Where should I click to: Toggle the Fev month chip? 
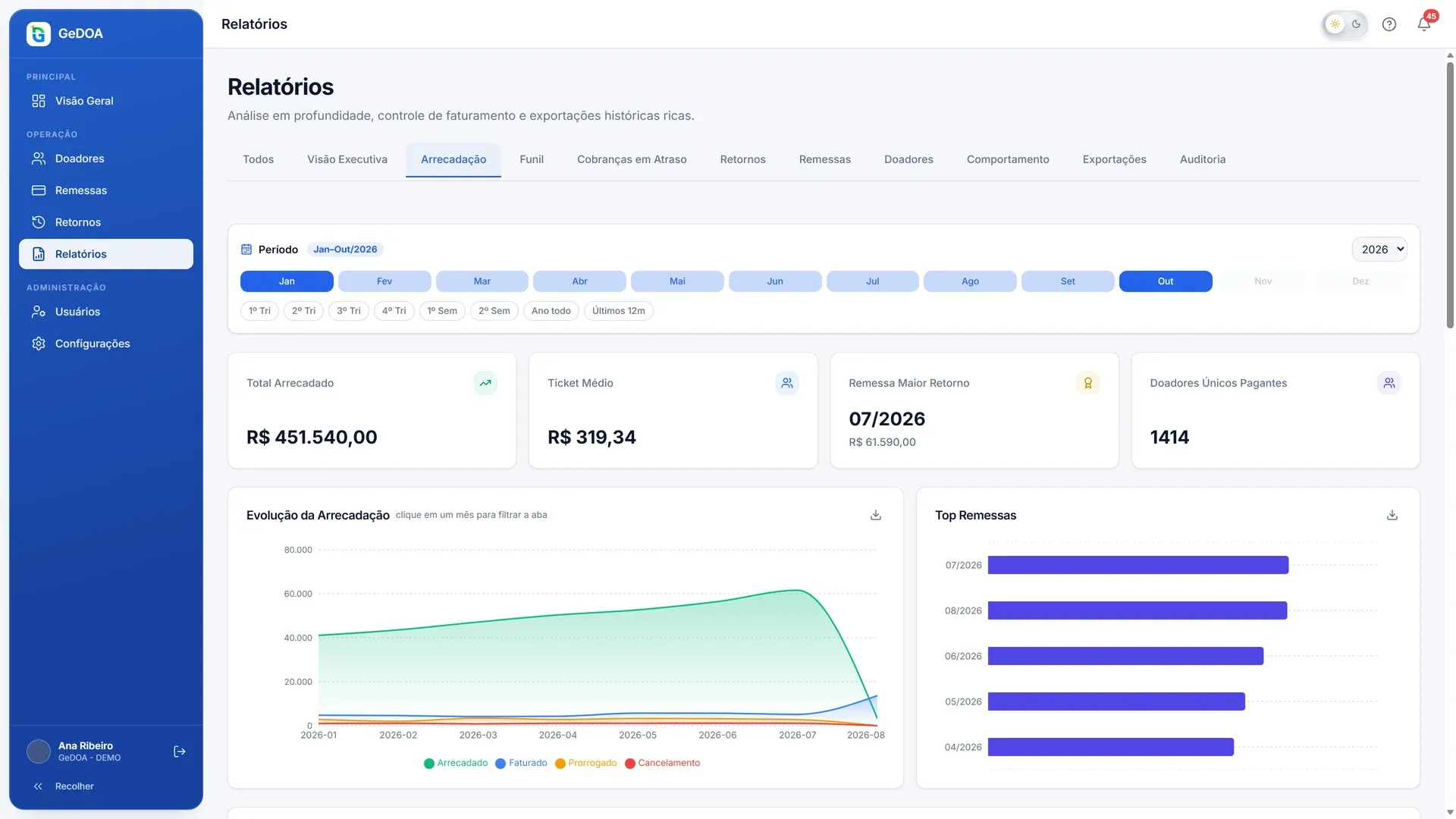(x=384, y=281)
